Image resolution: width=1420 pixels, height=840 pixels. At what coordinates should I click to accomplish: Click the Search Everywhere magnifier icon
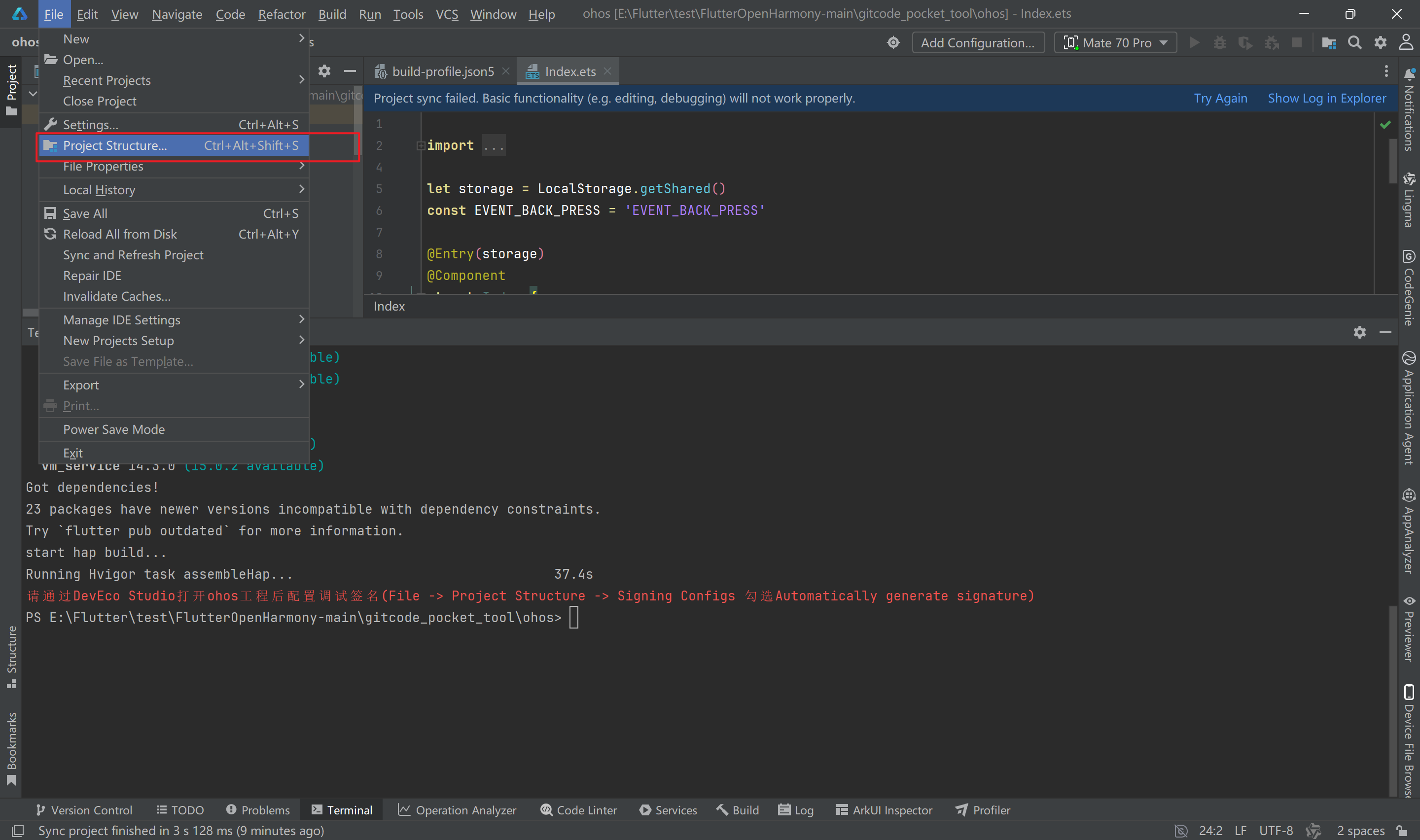pyautogui.click(x=1354, y=42)
